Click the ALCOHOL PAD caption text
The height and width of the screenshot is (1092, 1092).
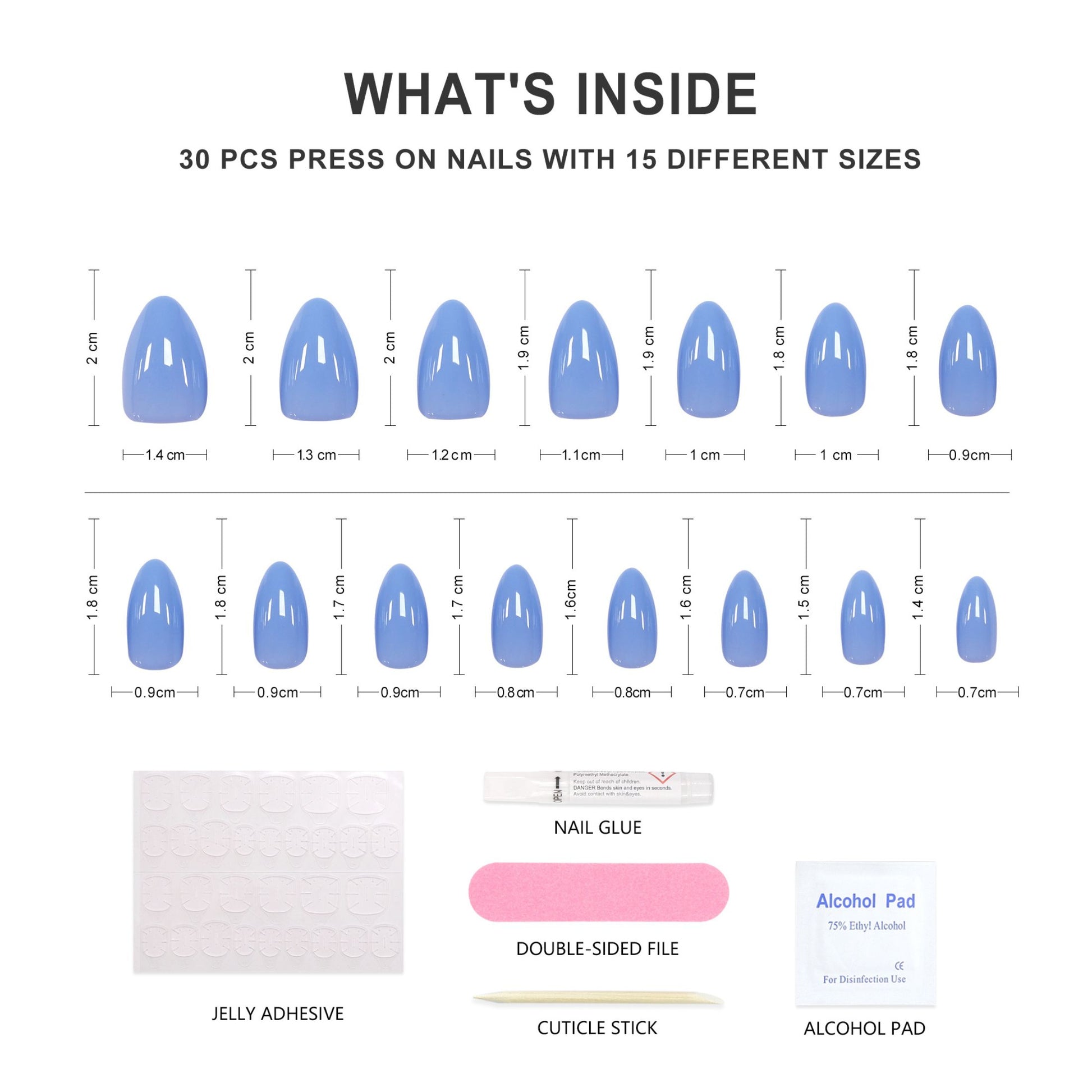pos(864,1028)
